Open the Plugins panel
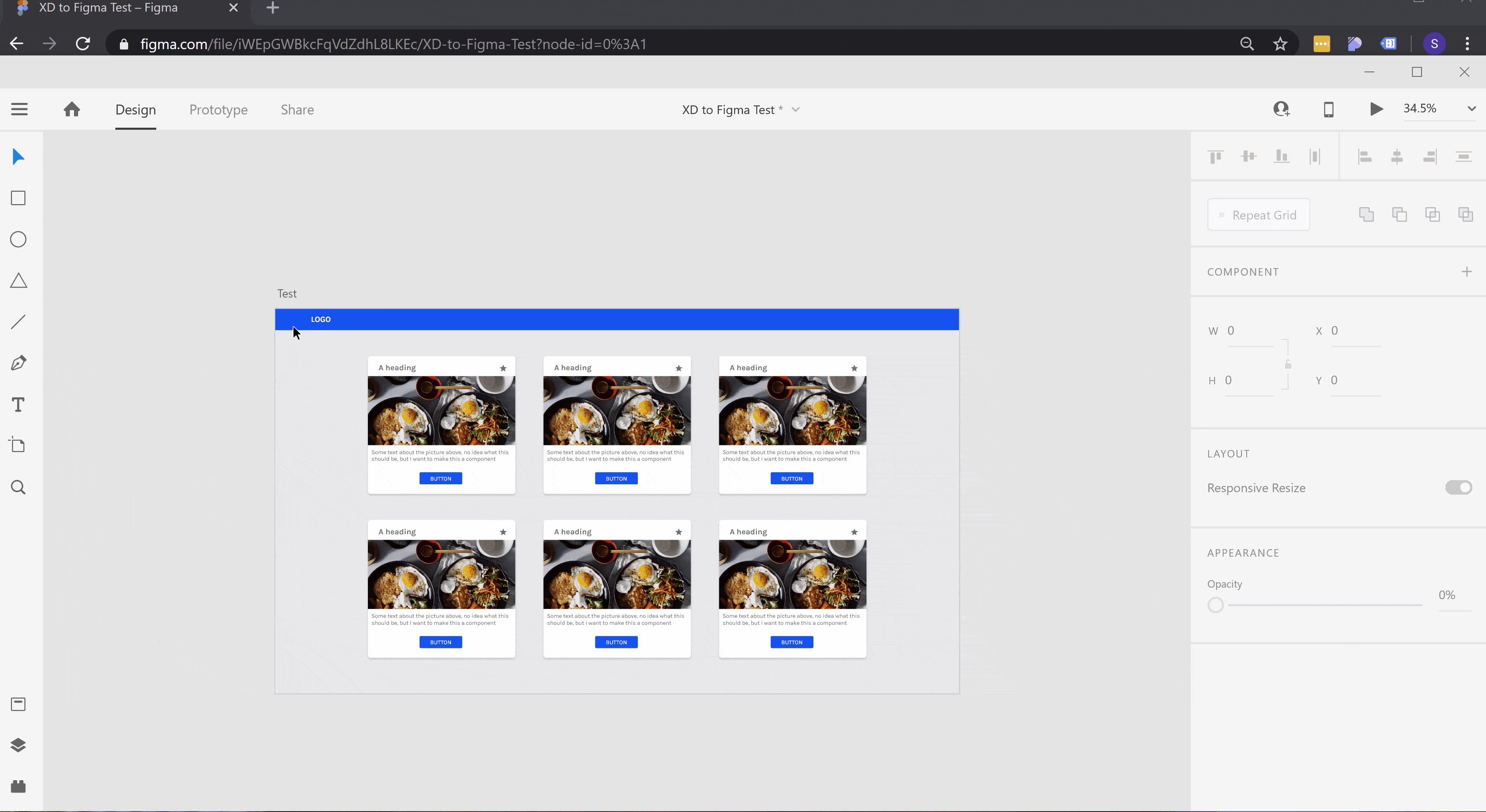 (x=19, y=787)
